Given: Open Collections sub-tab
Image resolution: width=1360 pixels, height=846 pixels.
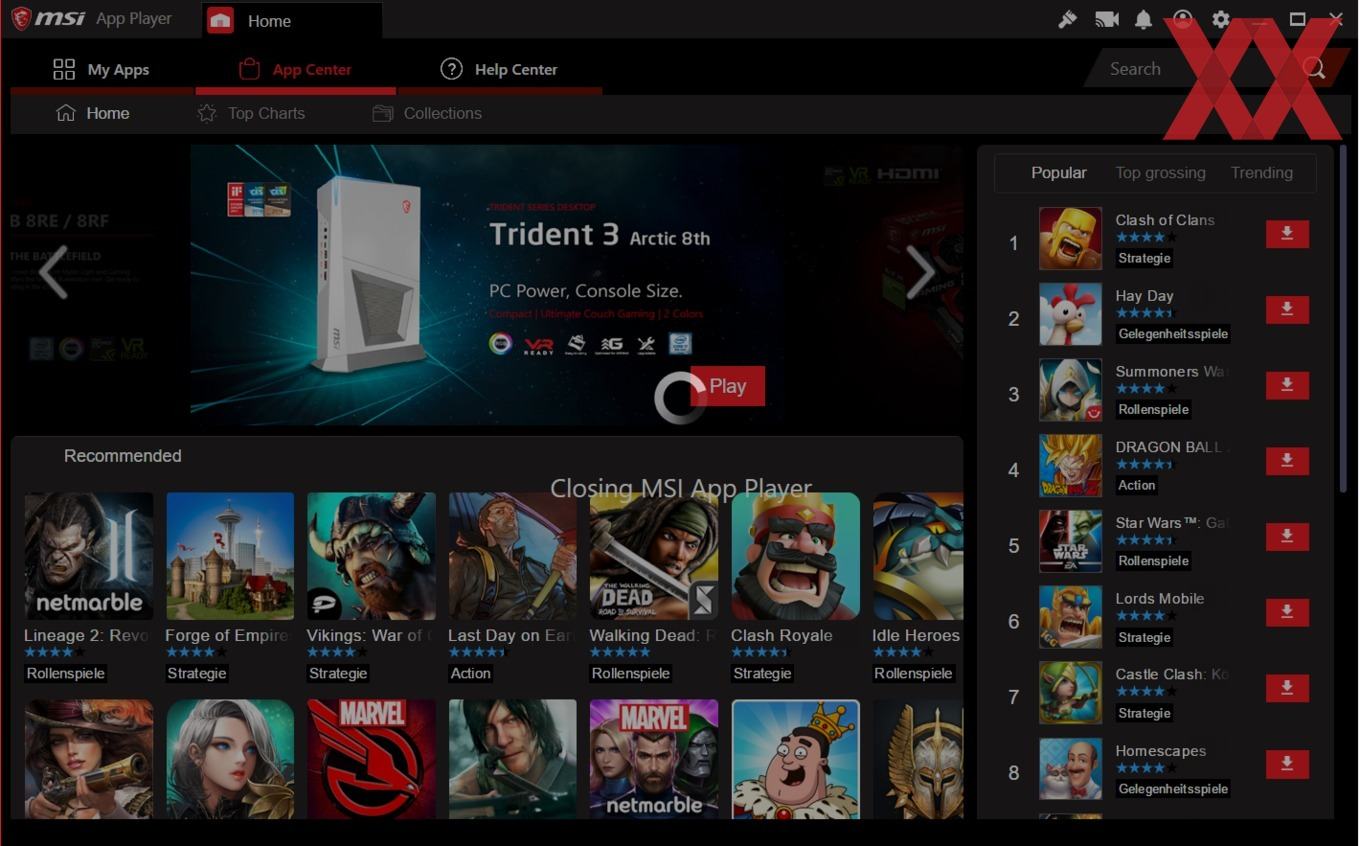Looking at the screenshot, I should 427,113.
